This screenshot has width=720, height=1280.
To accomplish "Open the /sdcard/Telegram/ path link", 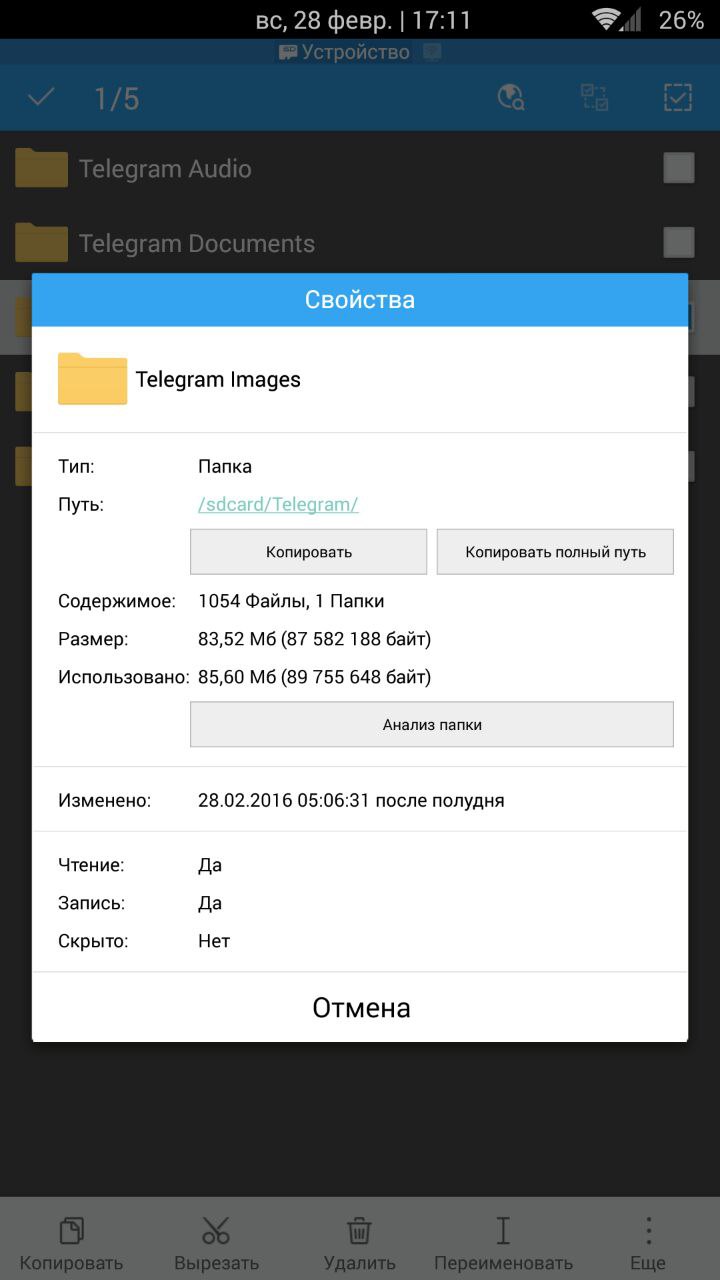I will coord(278,504).
